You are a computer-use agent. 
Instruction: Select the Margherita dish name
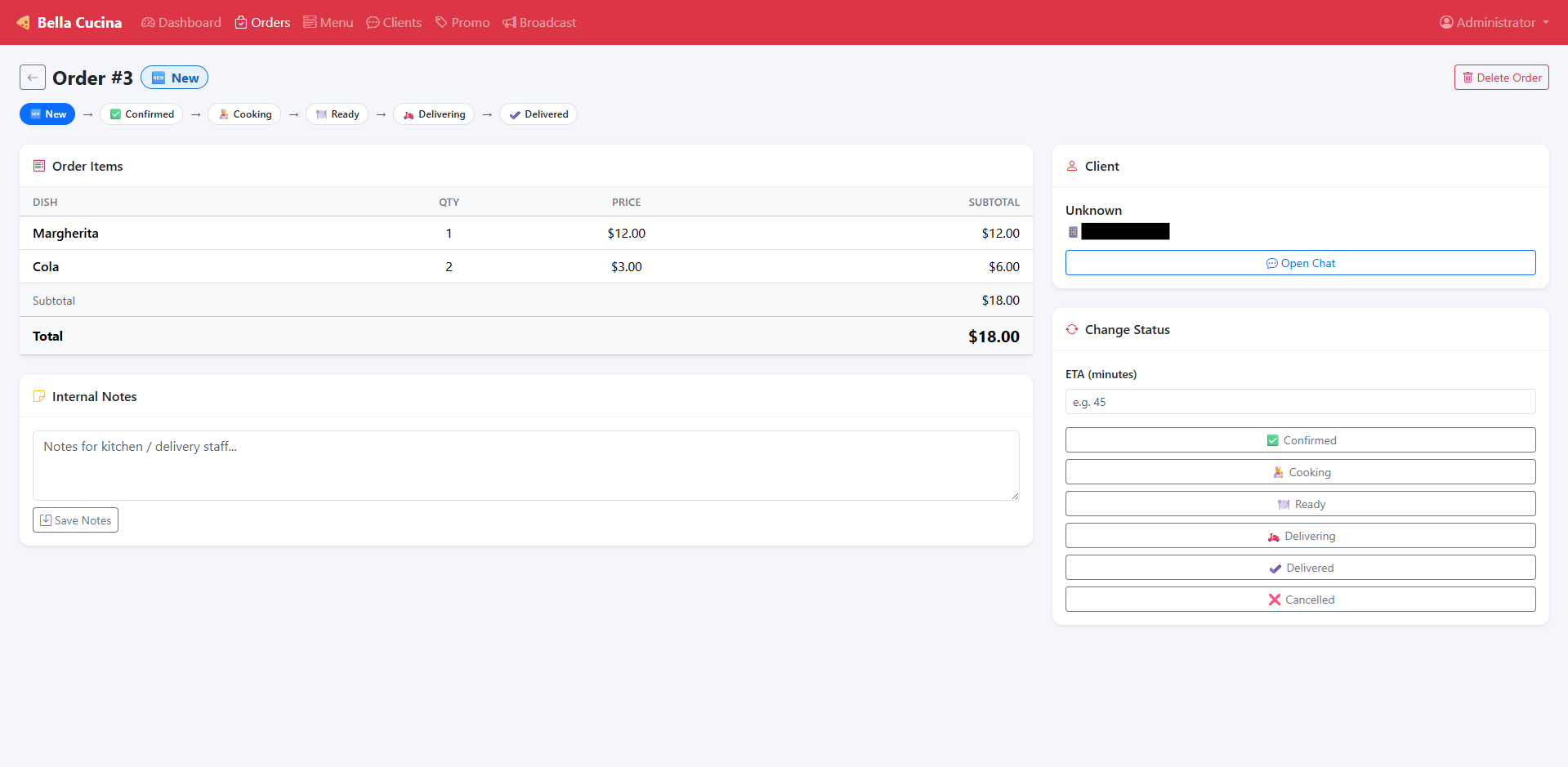(x=65, y=233)
